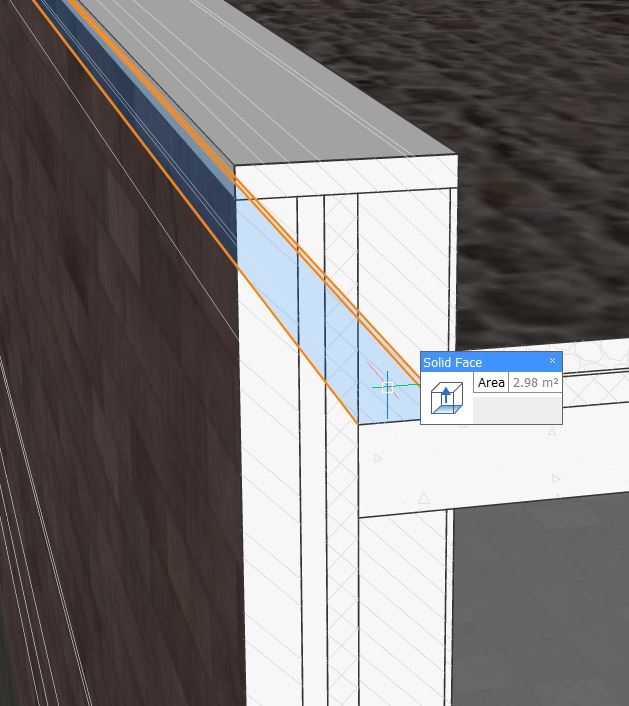Select the dark brick-textured wall surface
This screenshot has height=706, width=629.
pyautogui.click(x=110, y=400)
